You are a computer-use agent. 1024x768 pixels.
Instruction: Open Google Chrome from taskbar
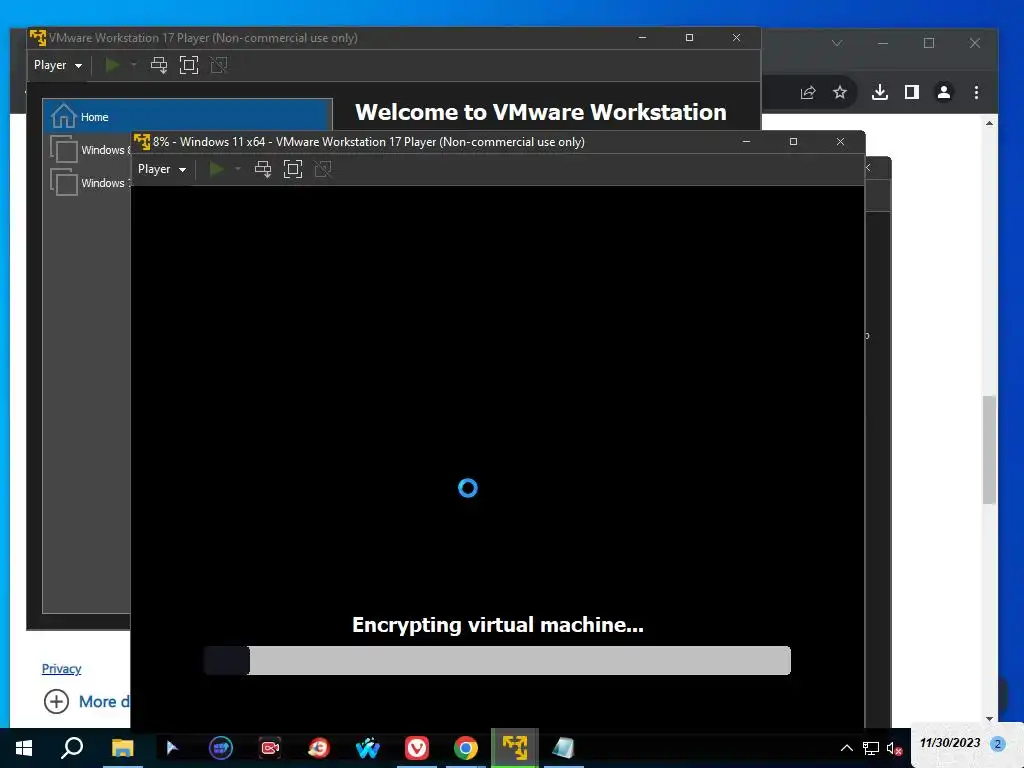466,748
